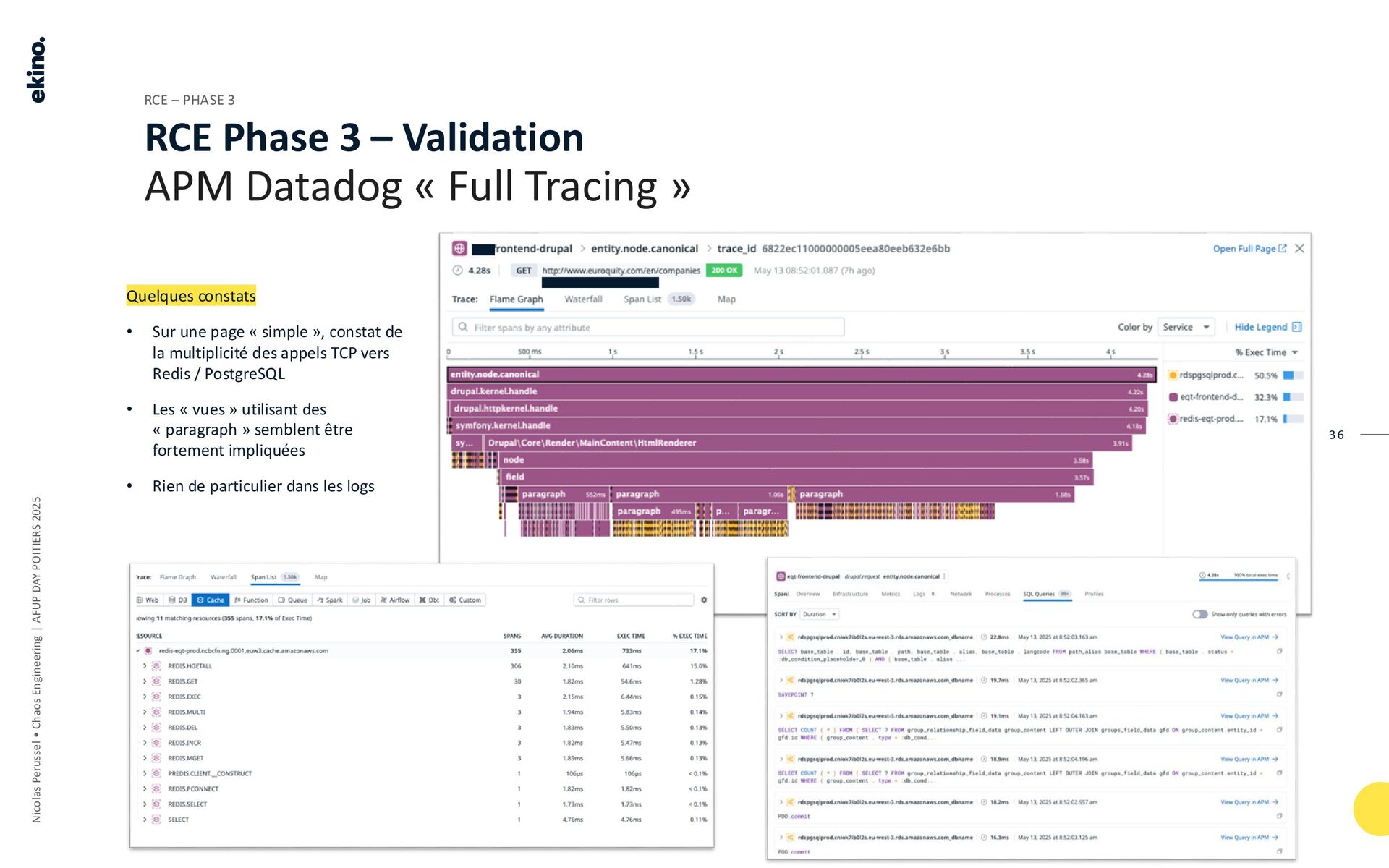
Task: Select the Custom span type filter
Action: pos(464,600)
